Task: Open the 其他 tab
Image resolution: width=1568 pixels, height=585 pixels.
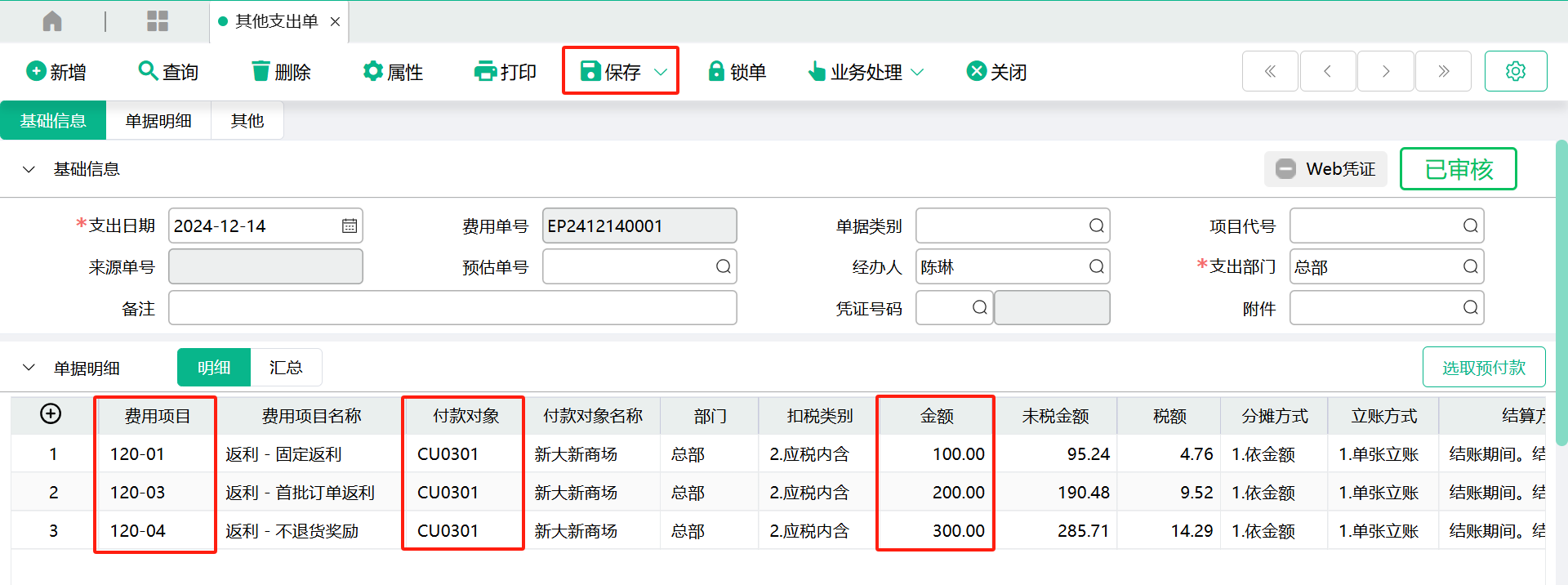Action: click(x=247, y=121)
